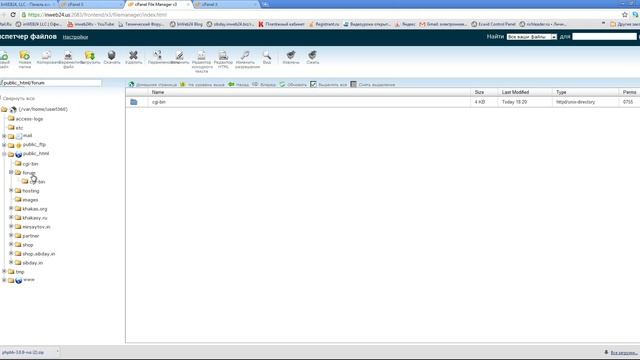
Task: Click the cgi-bin folder icon in file list
Action: 133,102
